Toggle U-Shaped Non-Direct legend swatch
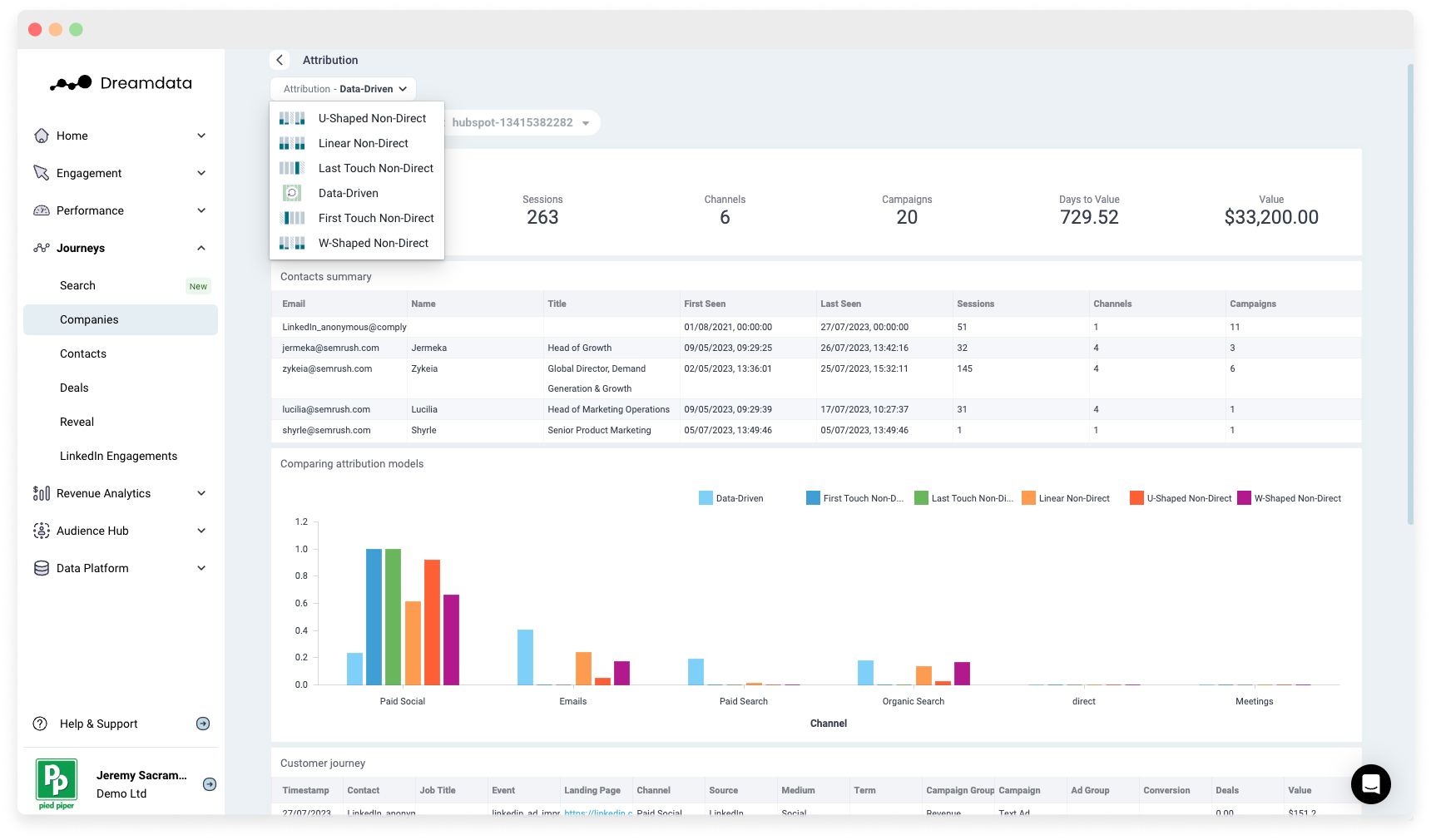 1136,498
